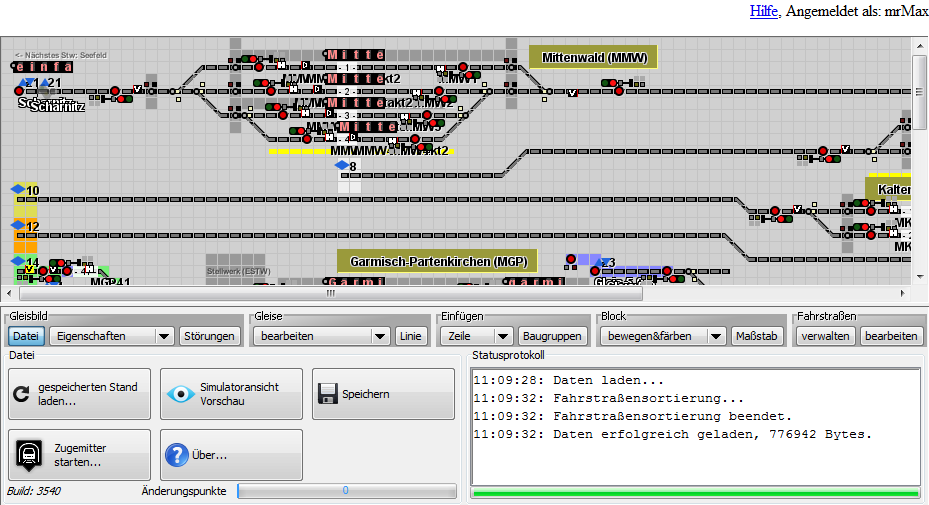Open the bewegen&färben block dropdown
This screenshot has width=929, height=505.
pos(662,336)
